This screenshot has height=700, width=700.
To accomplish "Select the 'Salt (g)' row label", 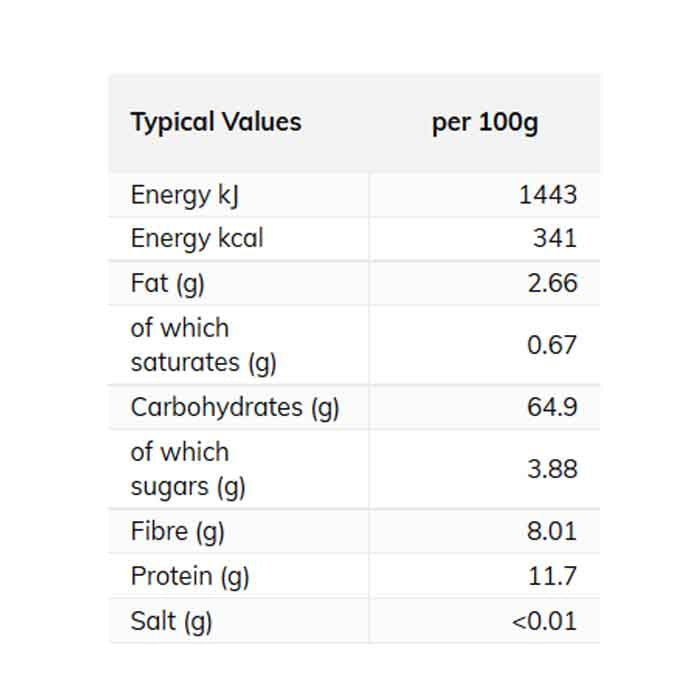I will (x=171, y=621).
